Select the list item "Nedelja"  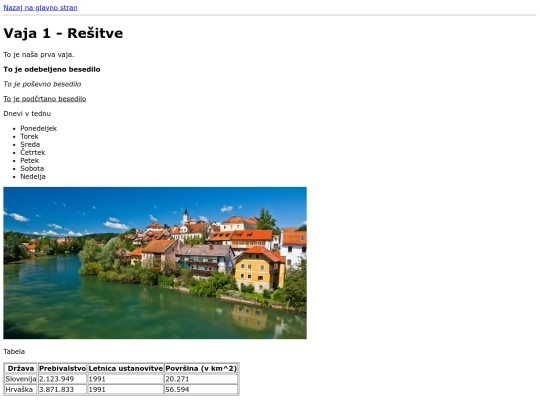click(33, 176)
